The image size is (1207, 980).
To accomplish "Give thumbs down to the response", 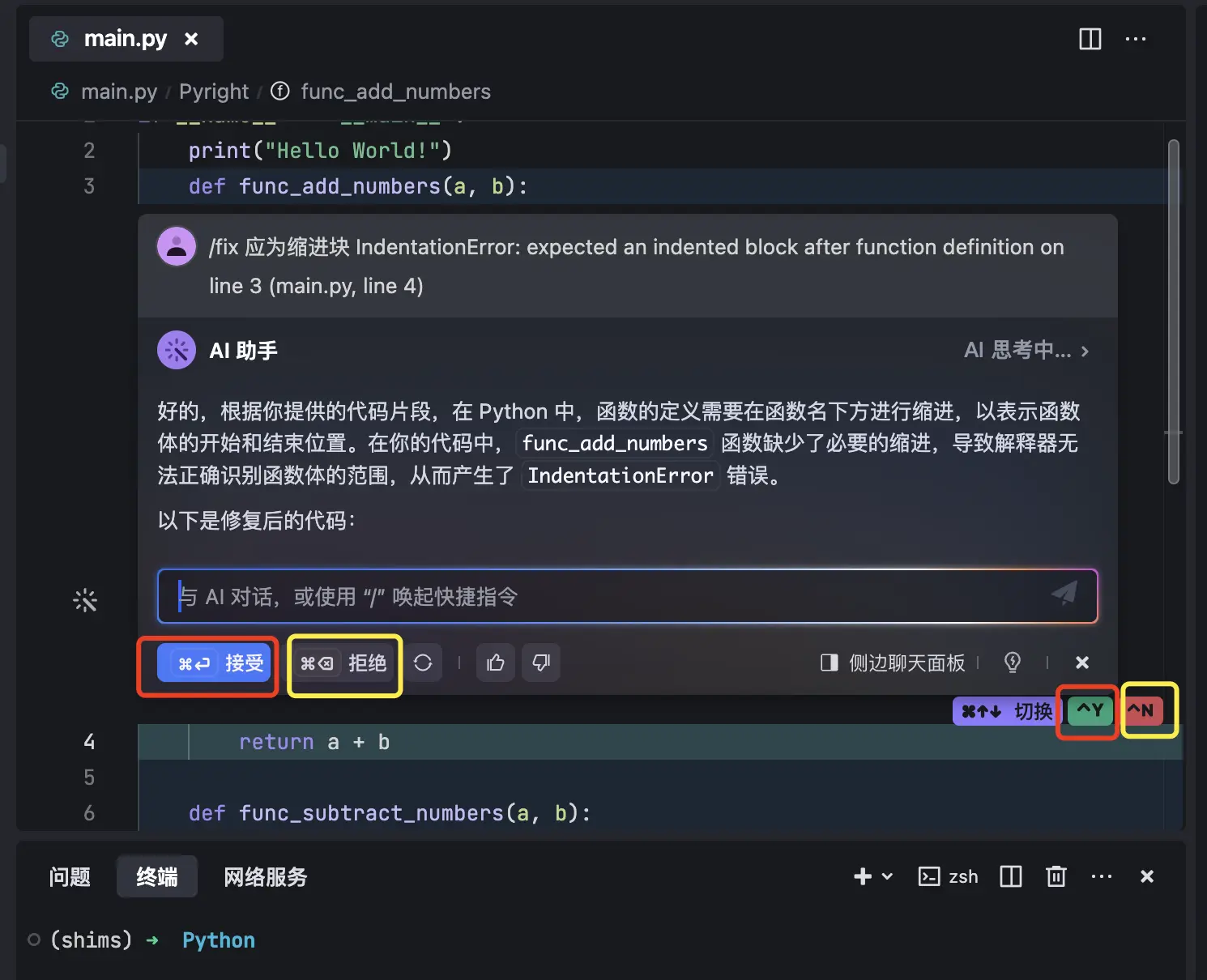I will click(x=541, y=663).
